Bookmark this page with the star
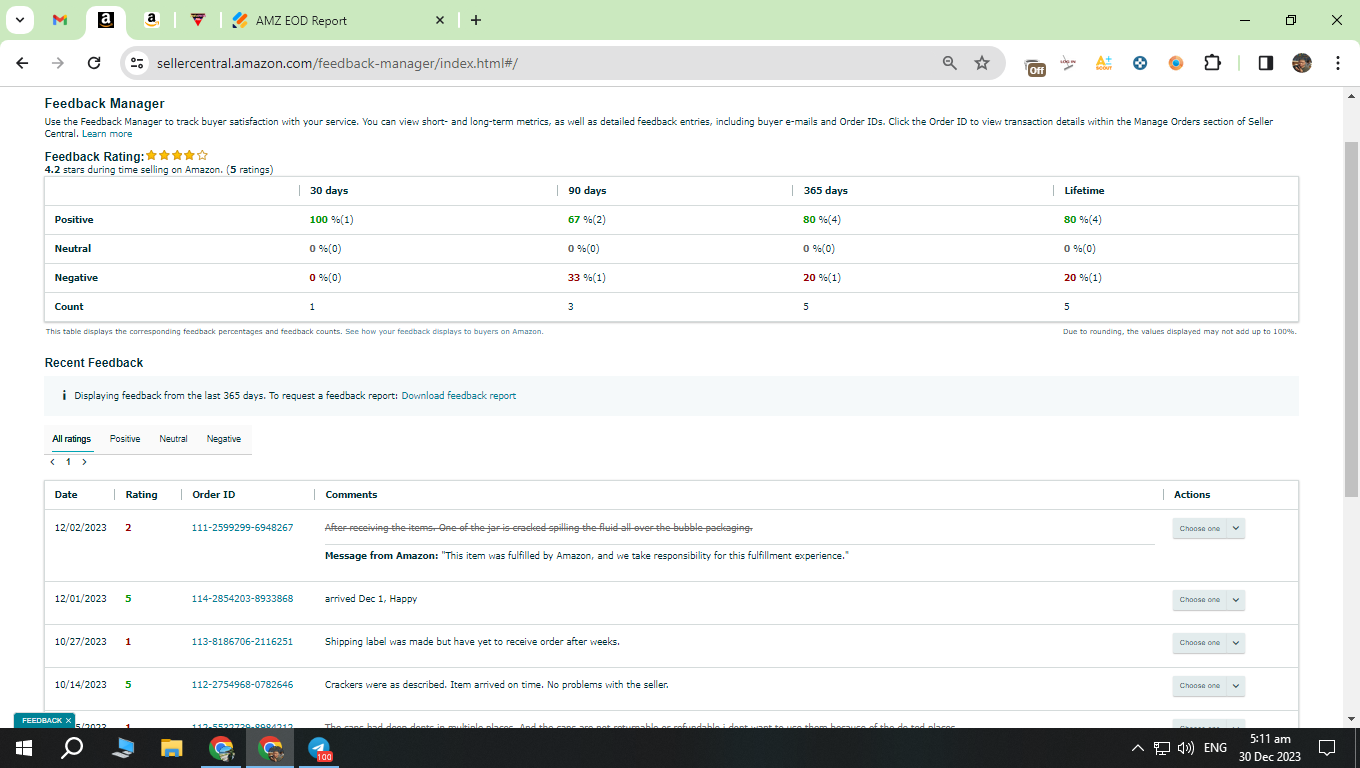 [x=982, y=63]
